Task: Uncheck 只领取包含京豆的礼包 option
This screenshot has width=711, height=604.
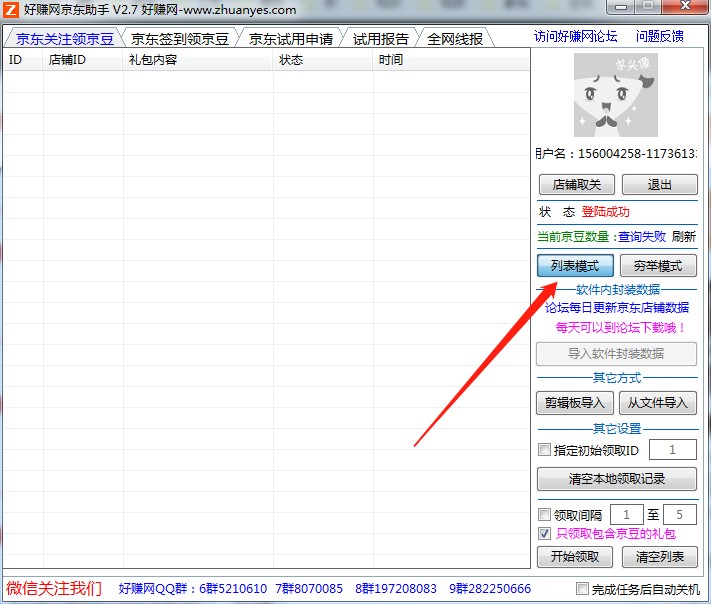Action: click(x=545, y=534)
